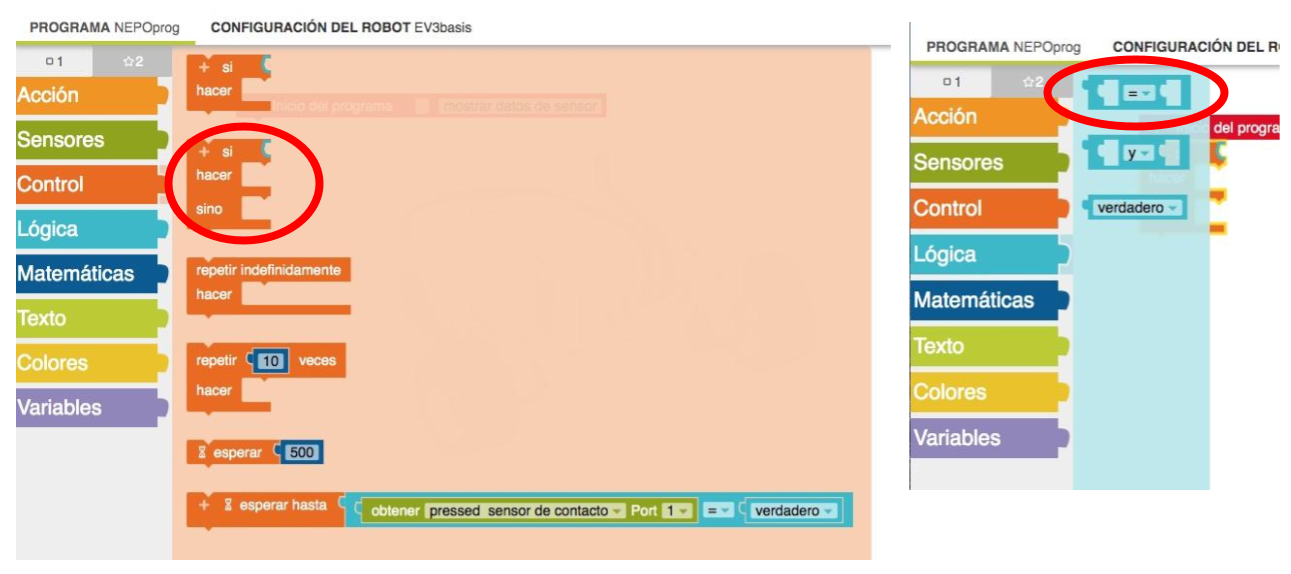This screenshot has width=1291, height=574.
Task: Click plus icon on 'esperar hasta' block
Action: [204, 506]
